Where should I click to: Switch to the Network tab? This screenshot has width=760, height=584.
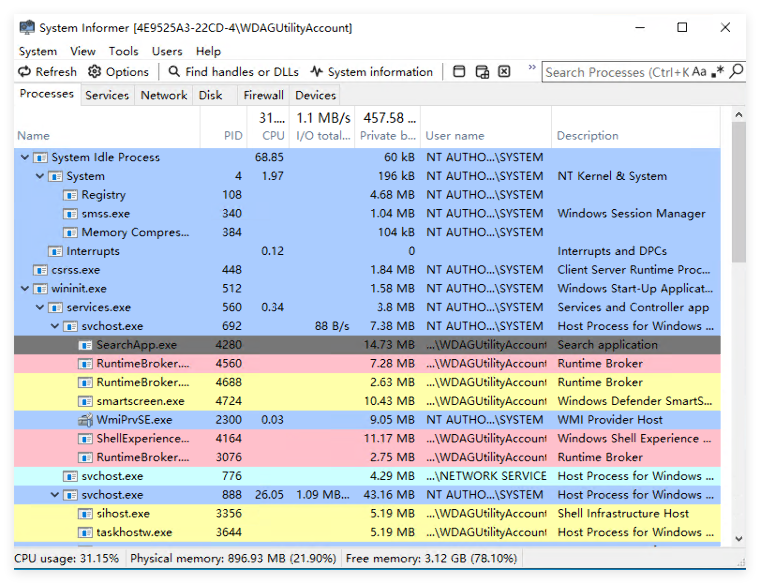(x=164, y=95)
